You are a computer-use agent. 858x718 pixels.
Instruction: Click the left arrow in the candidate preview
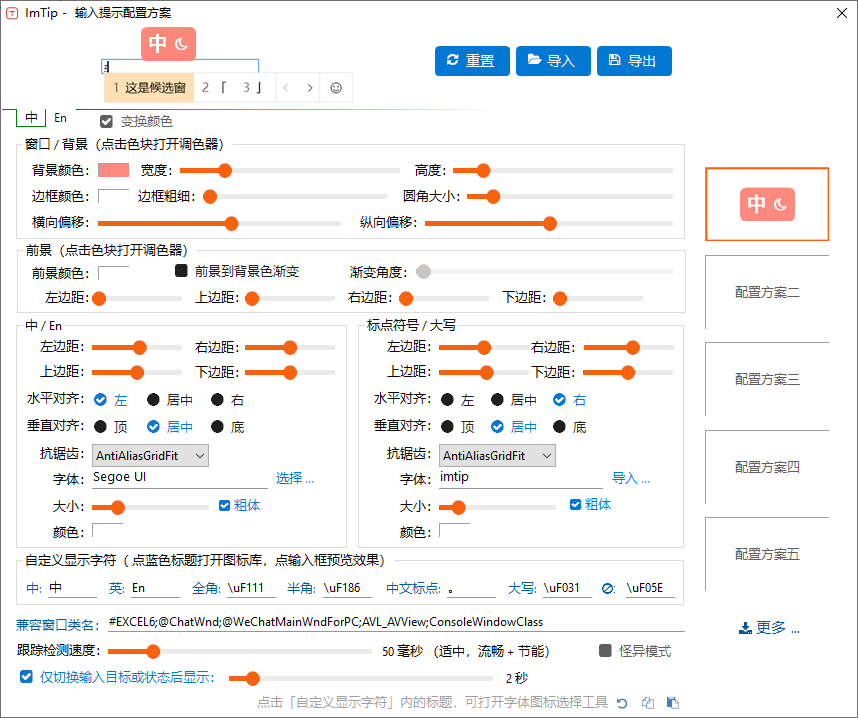tap(285, 87)
